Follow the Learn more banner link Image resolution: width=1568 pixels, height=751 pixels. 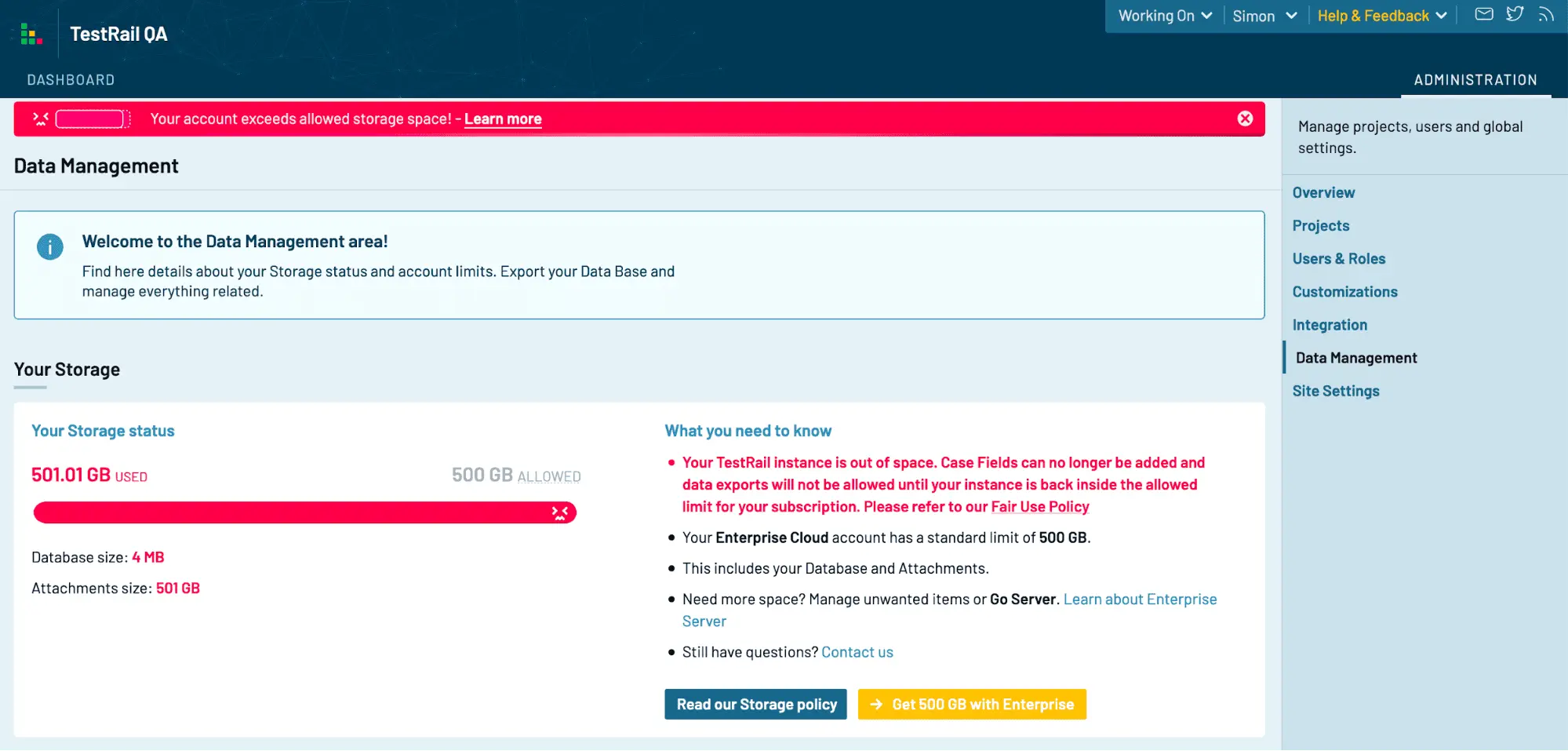point(503,119)
